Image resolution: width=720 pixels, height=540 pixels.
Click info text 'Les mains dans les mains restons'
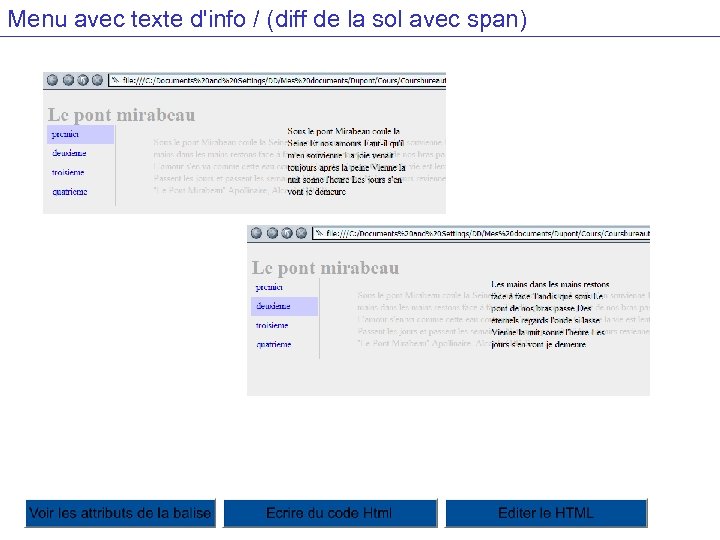[x=550, y=284]
